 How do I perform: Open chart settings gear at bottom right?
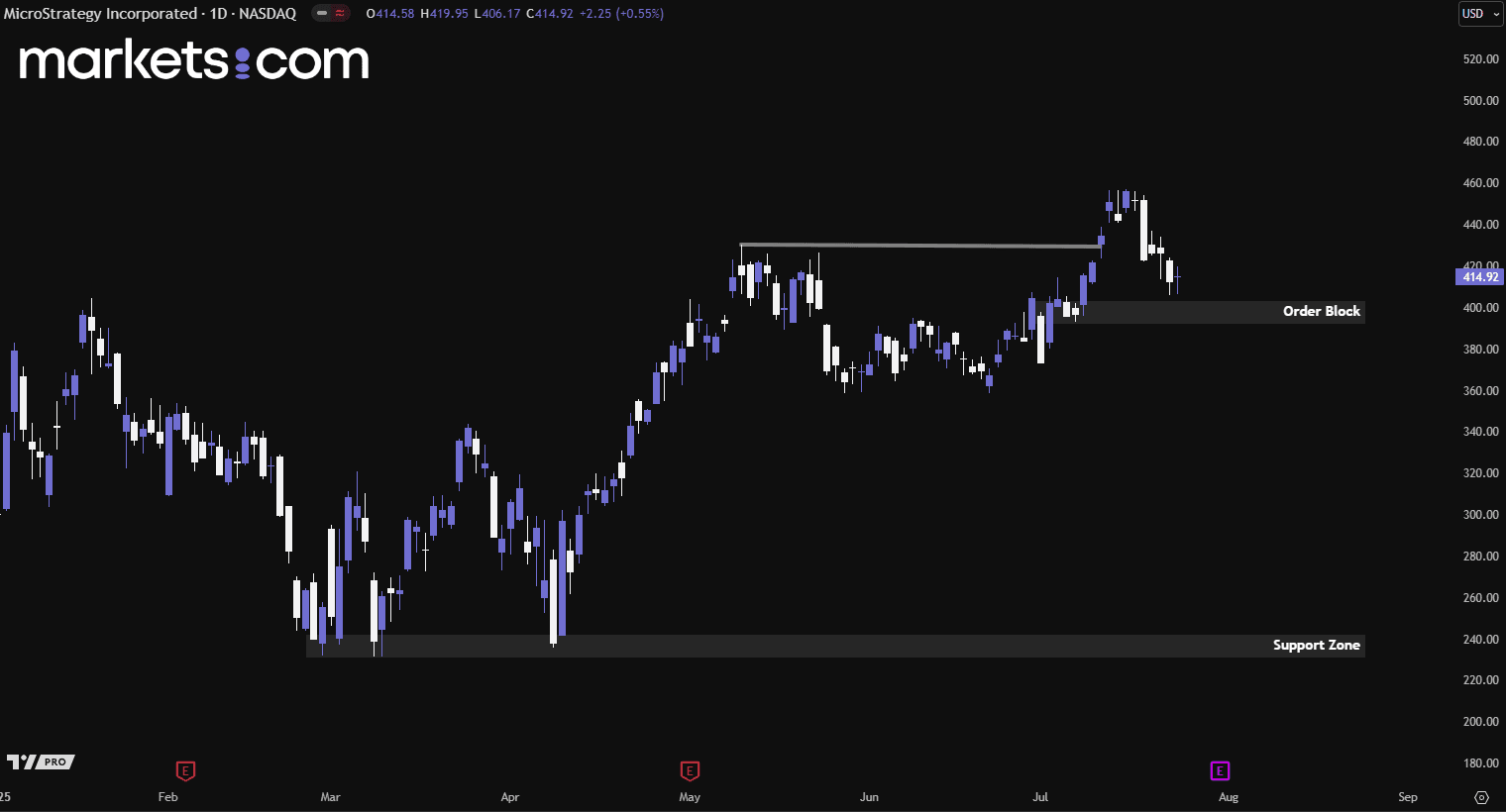pos(1481,797)
